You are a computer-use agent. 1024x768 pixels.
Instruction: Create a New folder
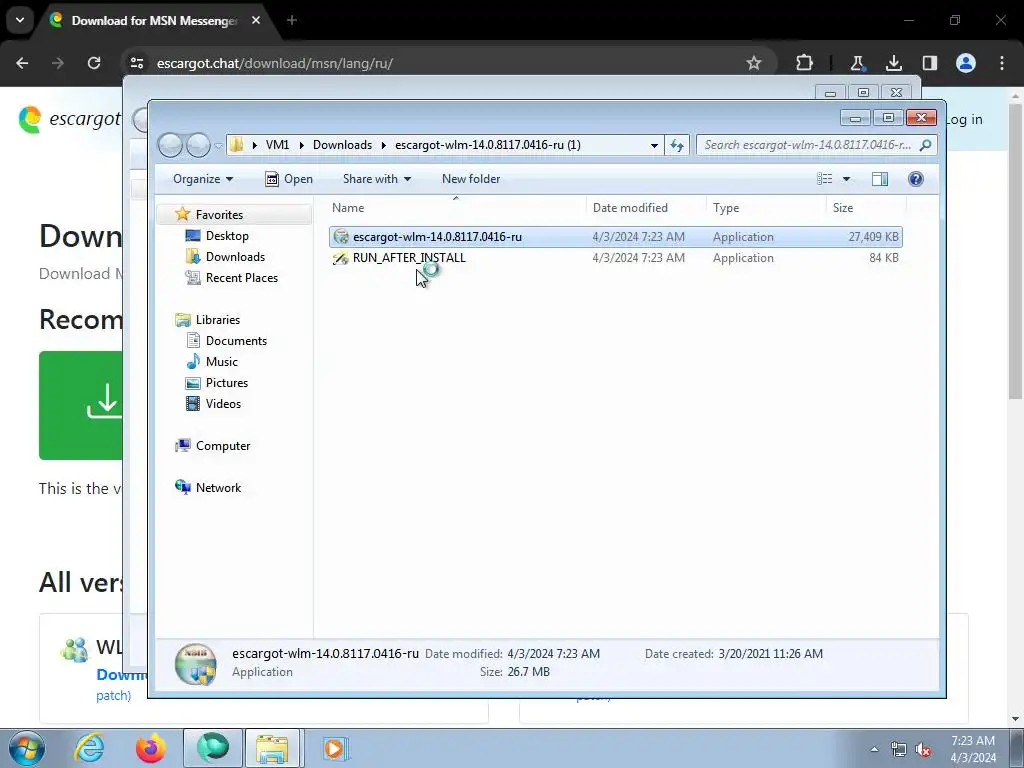click(471, 179)
